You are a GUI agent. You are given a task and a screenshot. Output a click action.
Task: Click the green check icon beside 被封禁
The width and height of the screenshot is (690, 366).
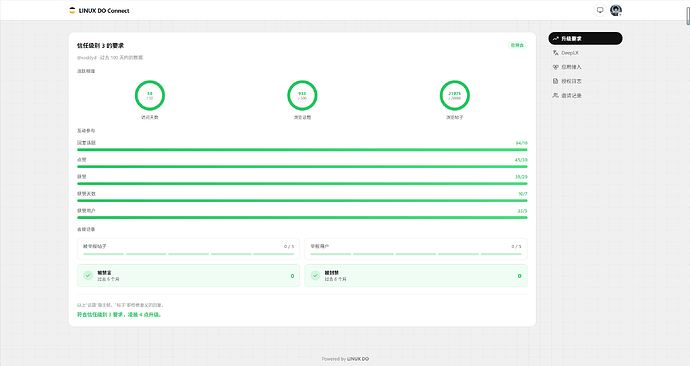coord(315,275)
